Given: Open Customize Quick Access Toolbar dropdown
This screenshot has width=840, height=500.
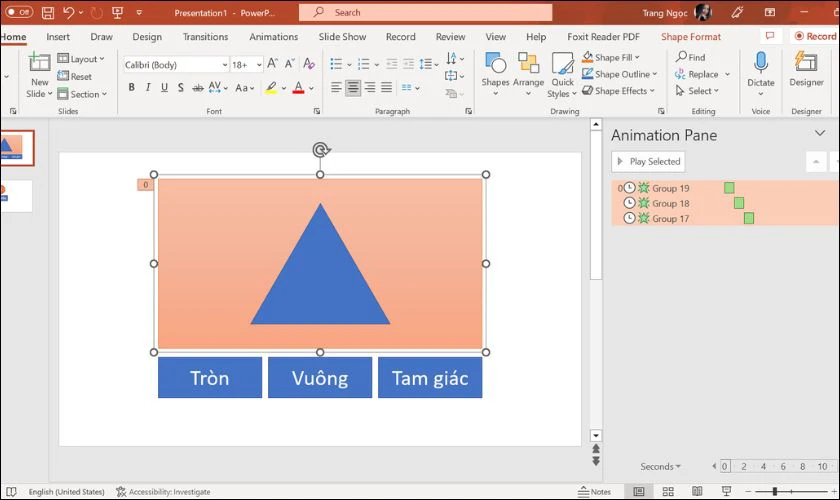Looking at the screenshot, I should click(x=139, y=12).
